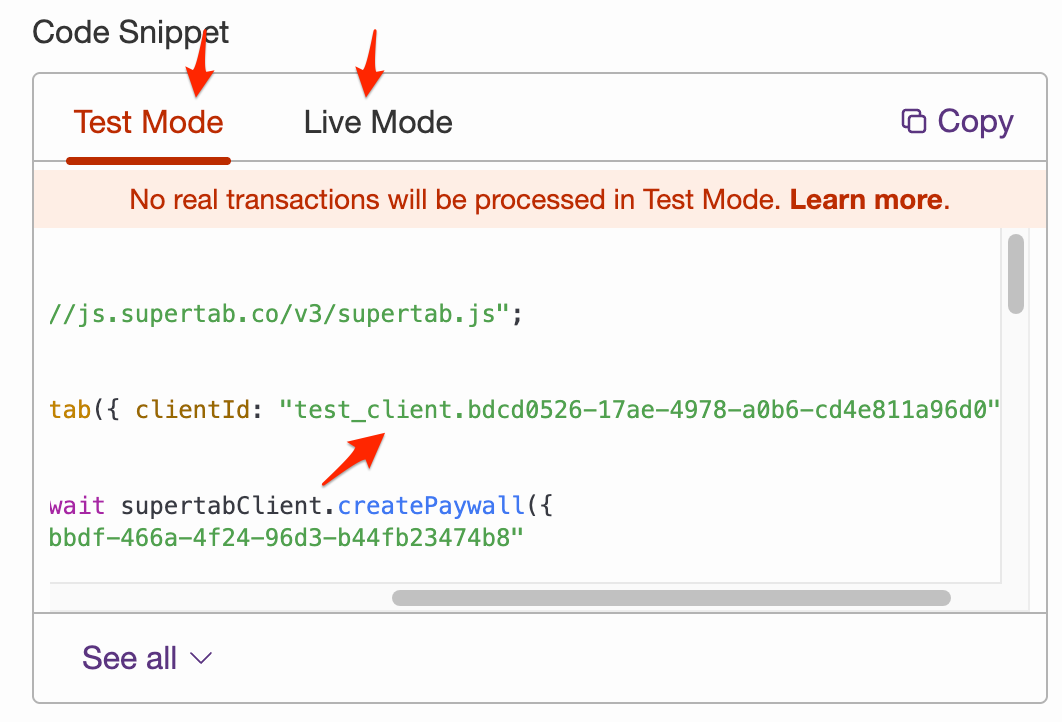Click the See all text

pos(129,658)
